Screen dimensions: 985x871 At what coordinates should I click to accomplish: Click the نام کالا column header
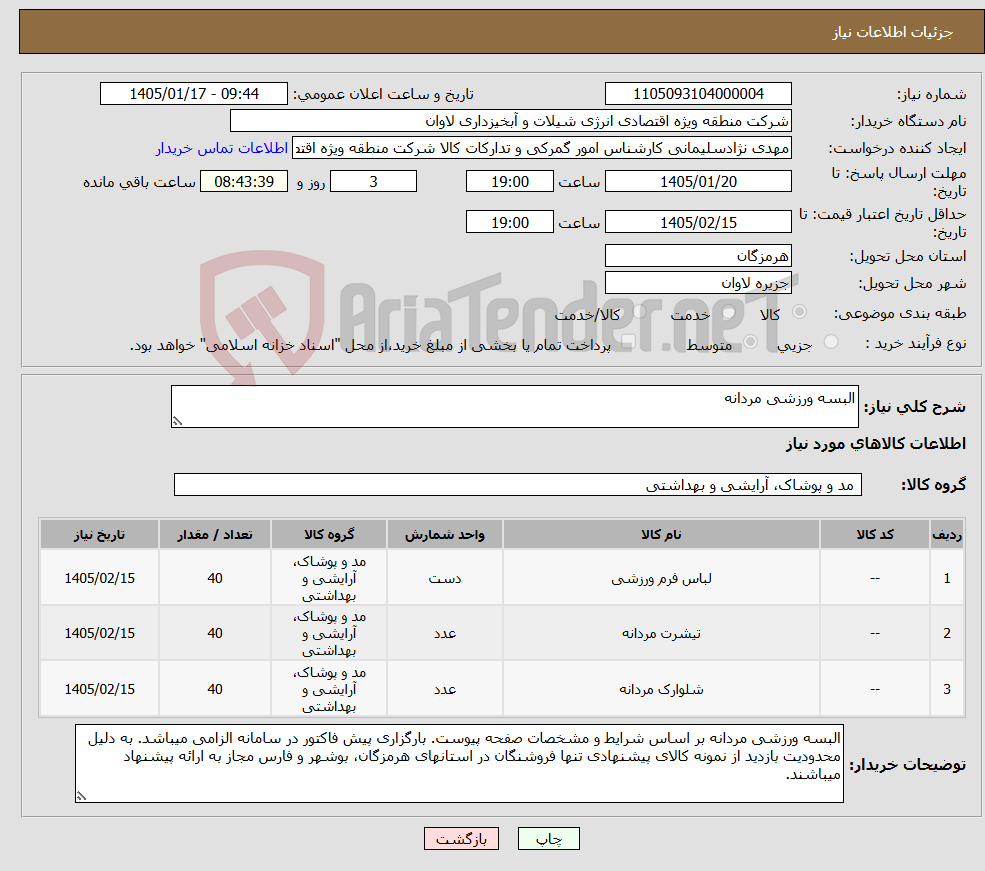click(x=661, y=534)
